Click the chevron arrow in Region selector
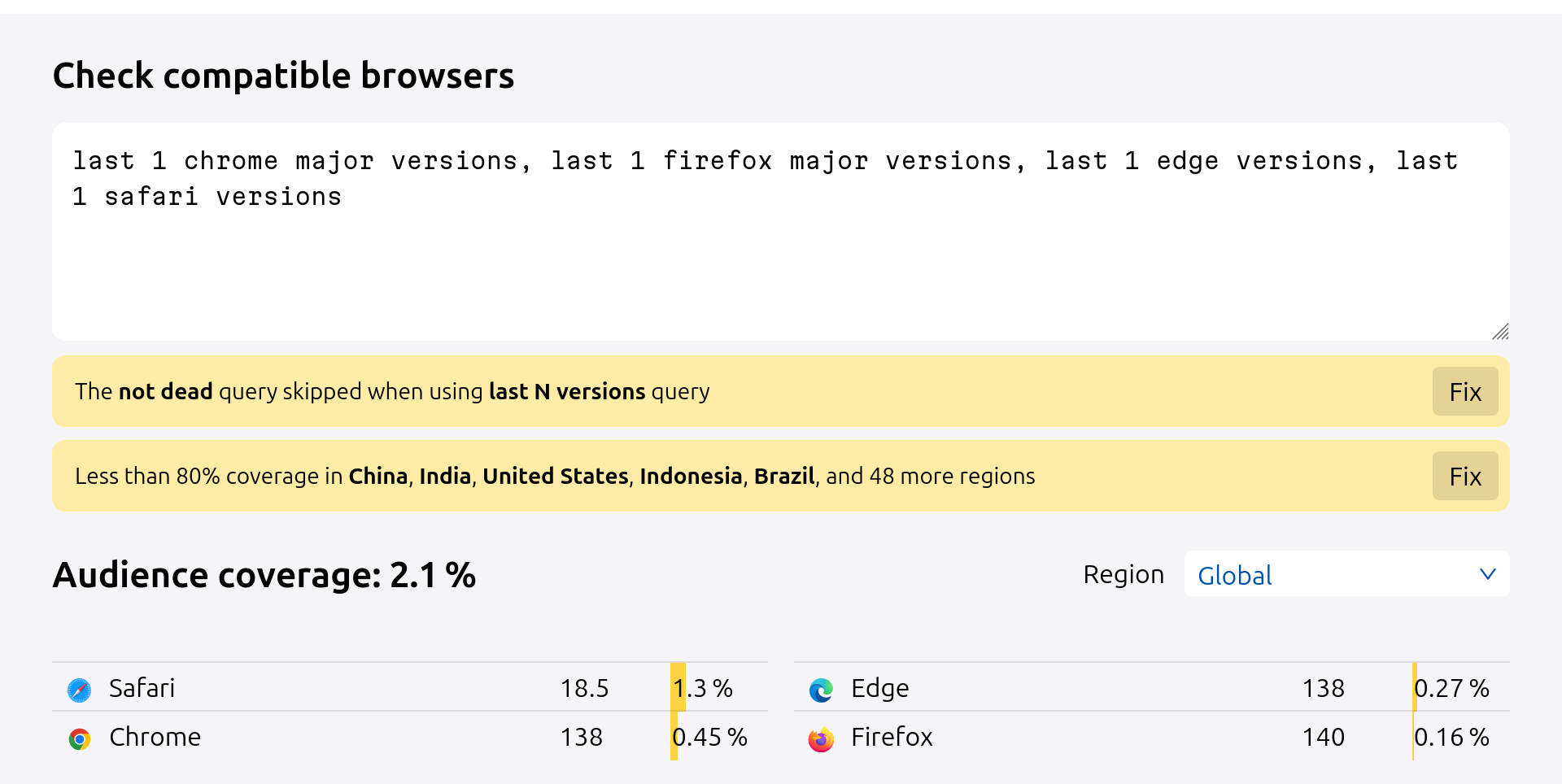This screenshot has width=1562, height=784. coord(1487,574)
